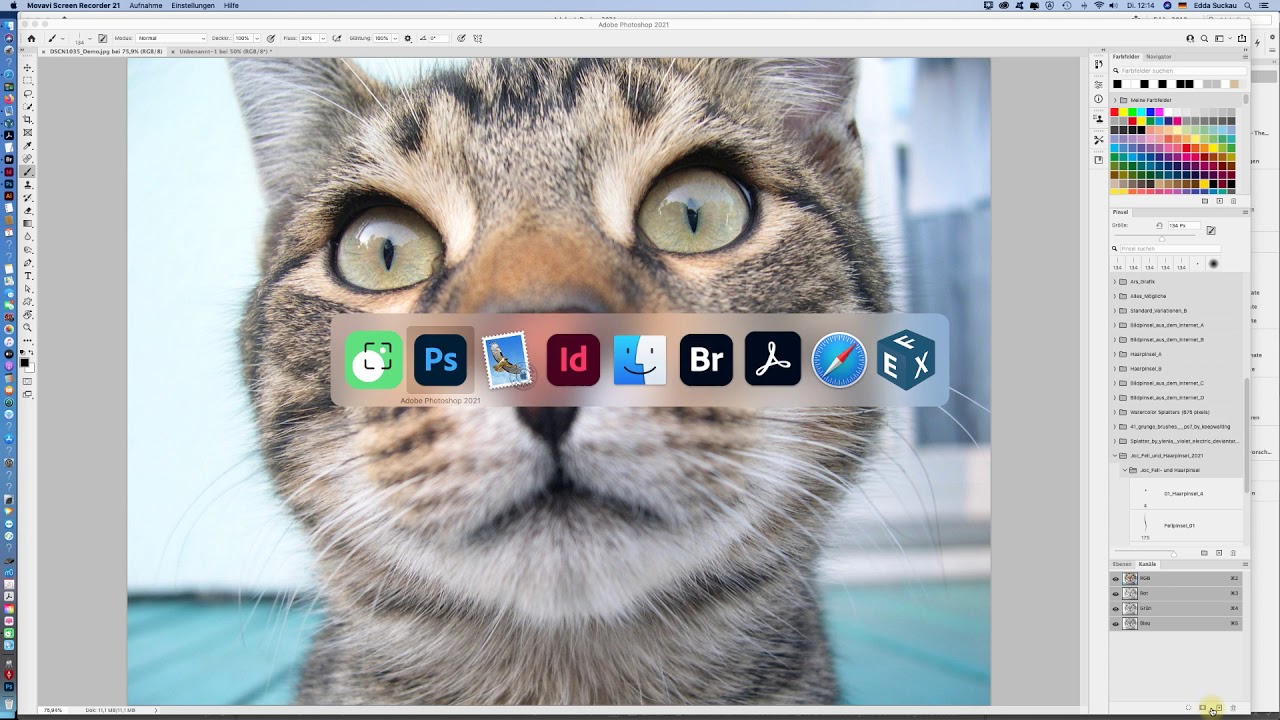Select the Path Selection tool

tap(28, 288)
